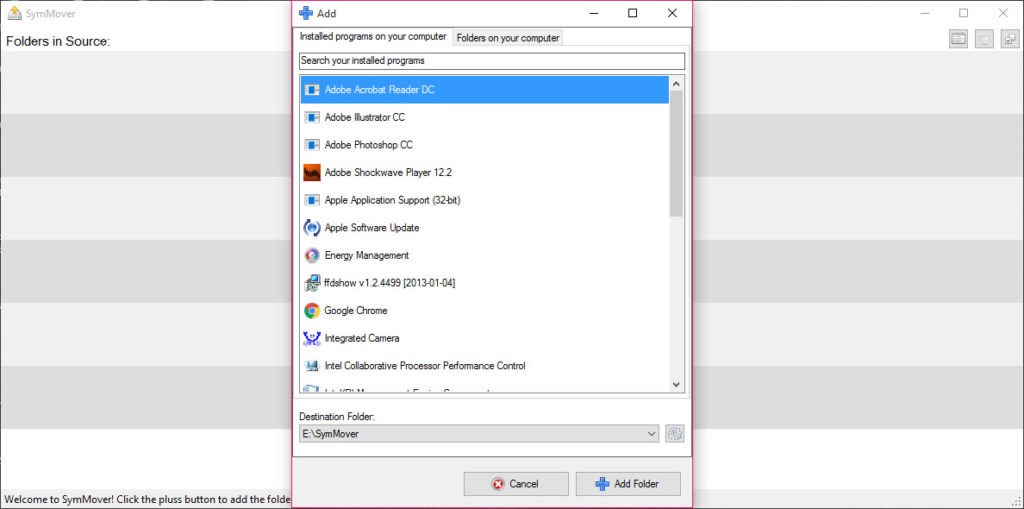This screenshot has height=509, width=1024.
Task: Close the Add dialog window
Action: click(x=672, y=13)
